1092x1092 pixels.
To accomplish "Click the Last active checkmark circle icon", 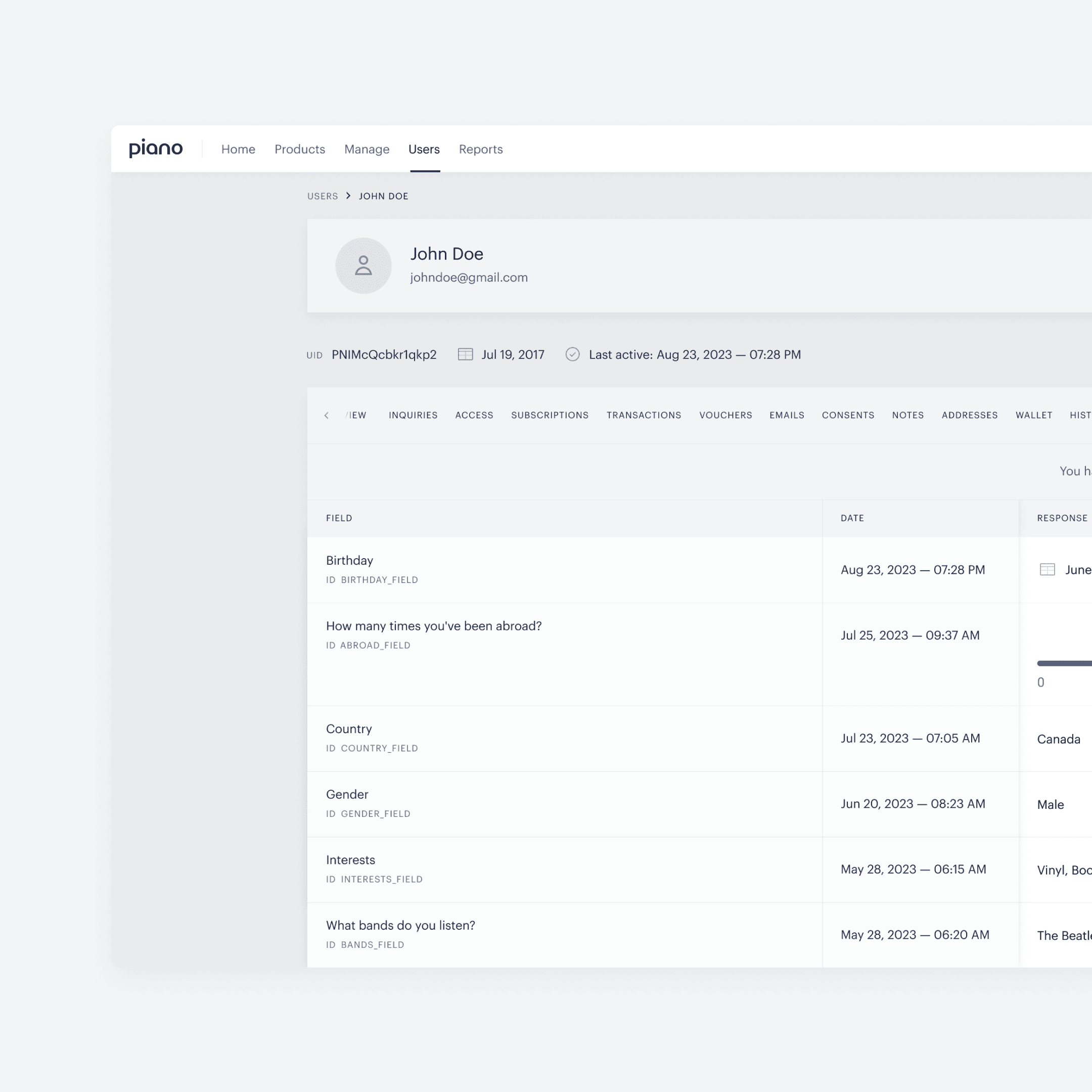I will point(573,354).
